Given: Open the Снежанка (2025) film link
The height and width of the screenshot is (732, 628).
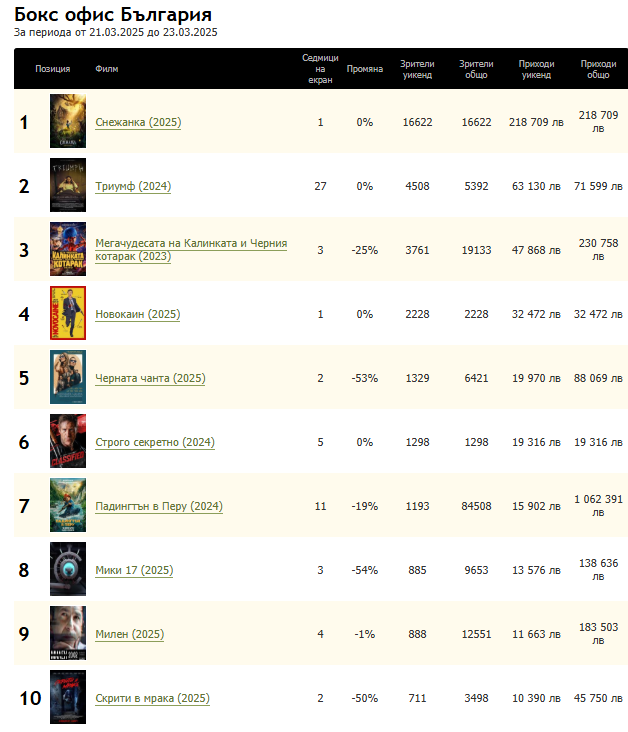Looking at the screenshot, I should pyautogui.click(x=138, y=122).
